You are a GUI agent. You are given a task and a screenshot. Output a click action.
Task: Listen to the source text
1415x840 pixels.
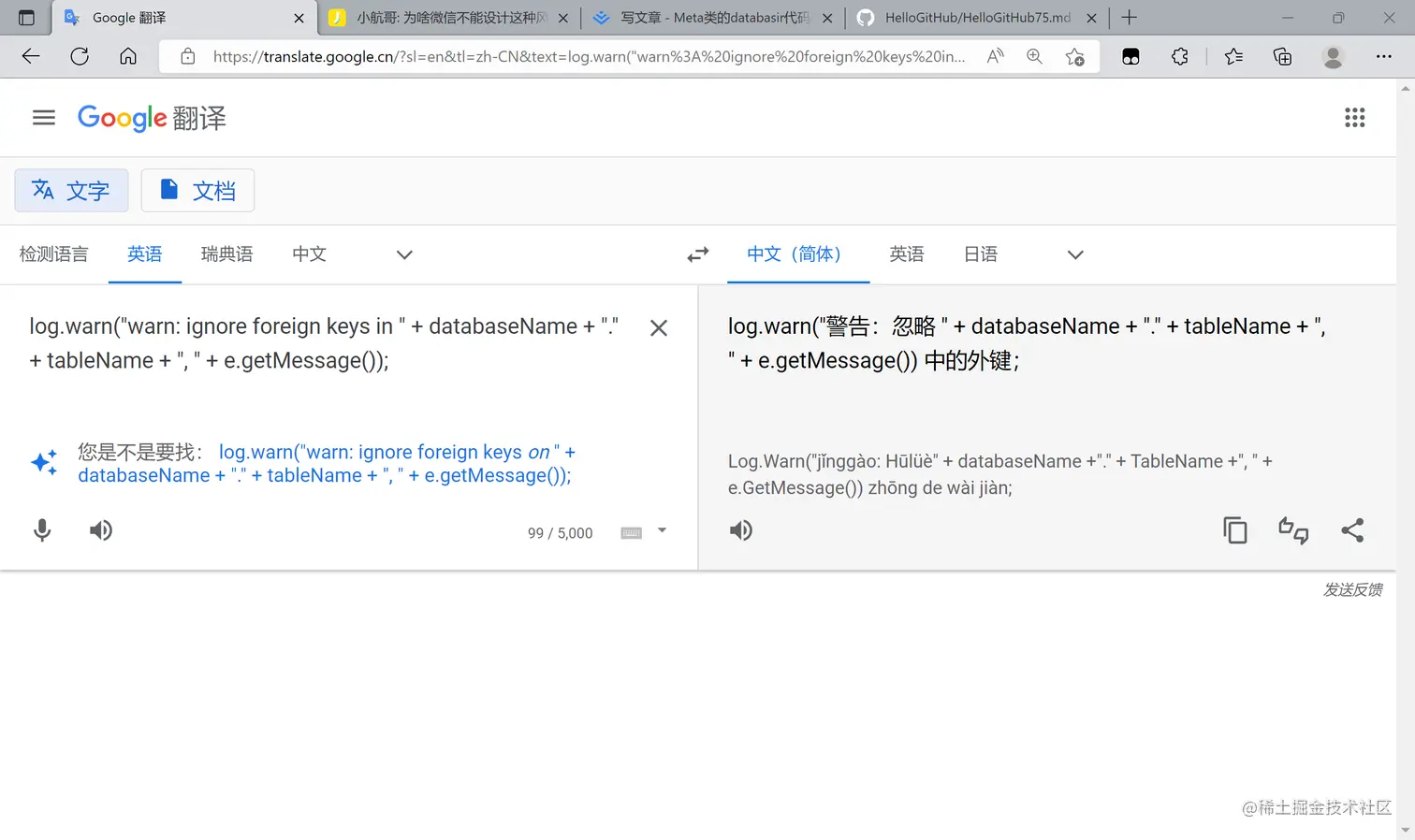click(101, 530)
